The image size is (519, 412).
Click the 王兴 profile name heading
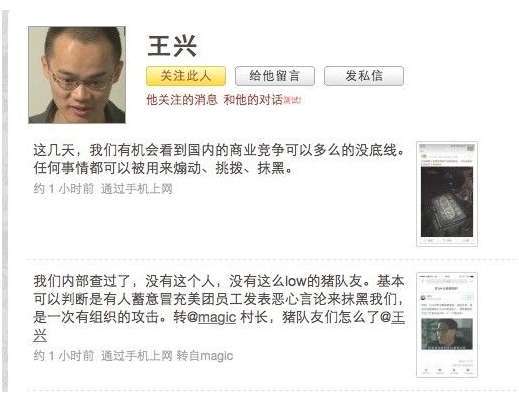coord(172,46)
